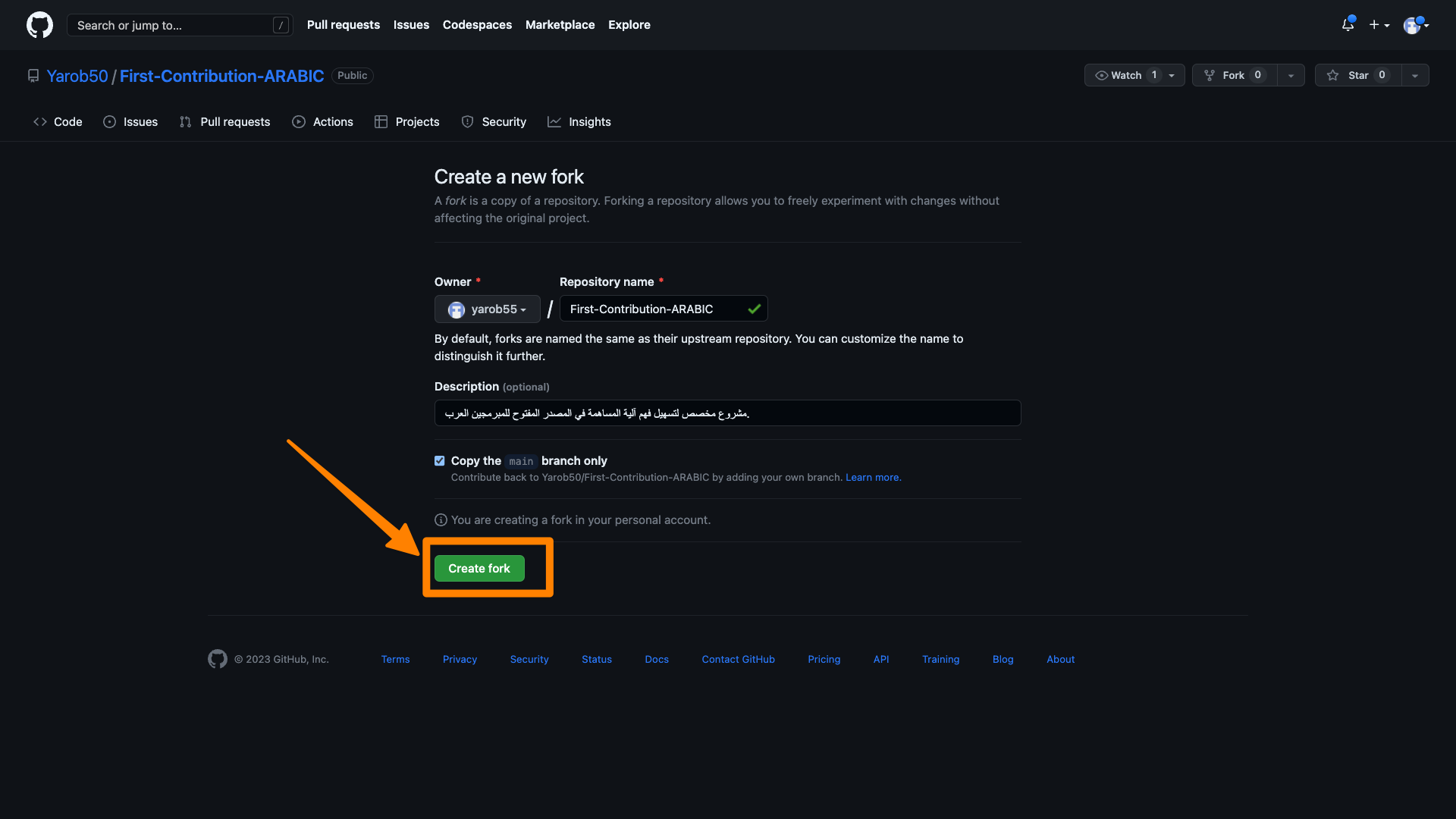Toggle Copy the main branch only checkbox

(x=440, y=461)
